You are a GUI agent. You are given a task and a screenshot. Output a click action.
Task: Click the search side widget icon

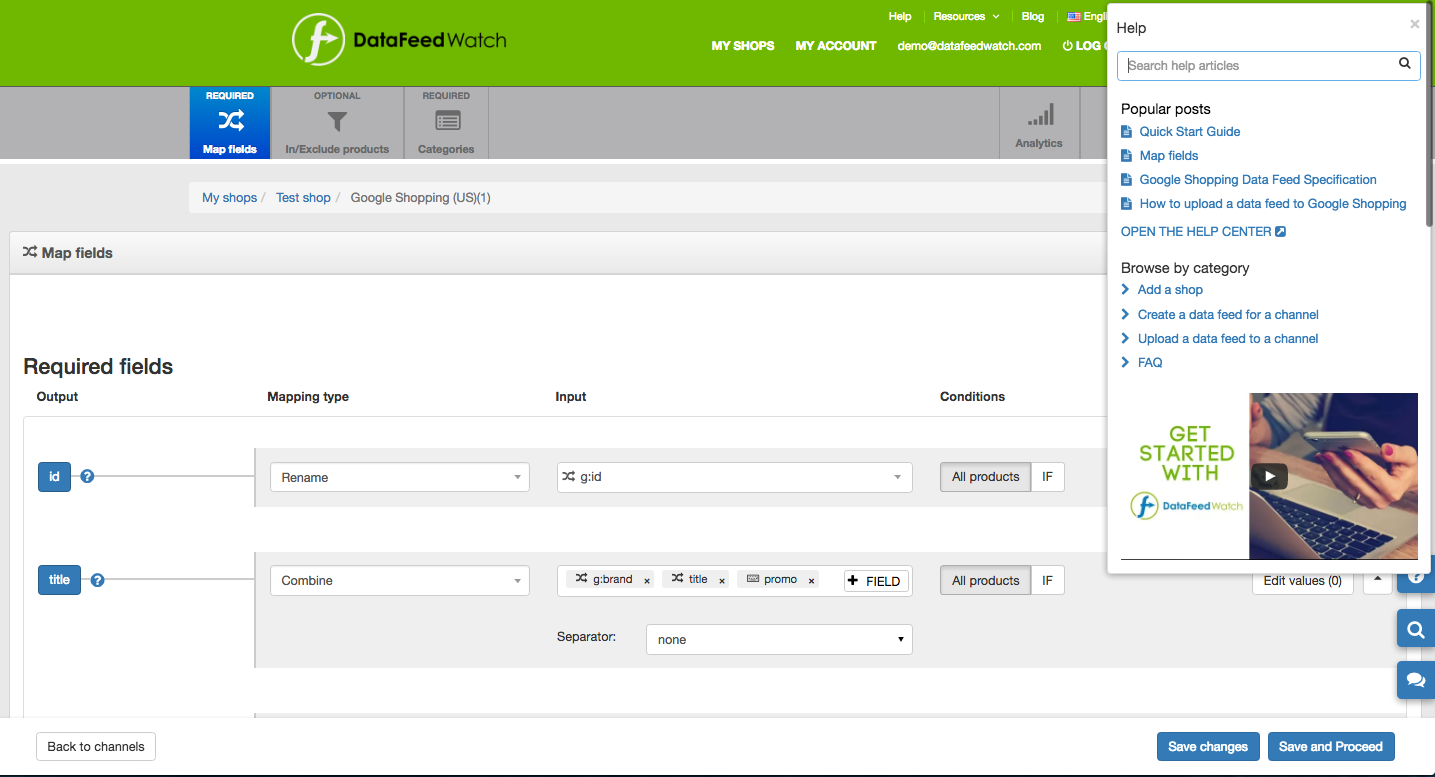coord(1415,630)
